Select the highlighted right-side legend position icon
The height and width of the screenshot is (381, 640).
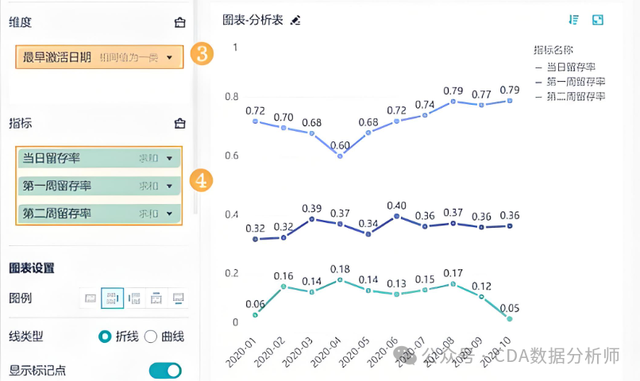(x=112, y=298)
